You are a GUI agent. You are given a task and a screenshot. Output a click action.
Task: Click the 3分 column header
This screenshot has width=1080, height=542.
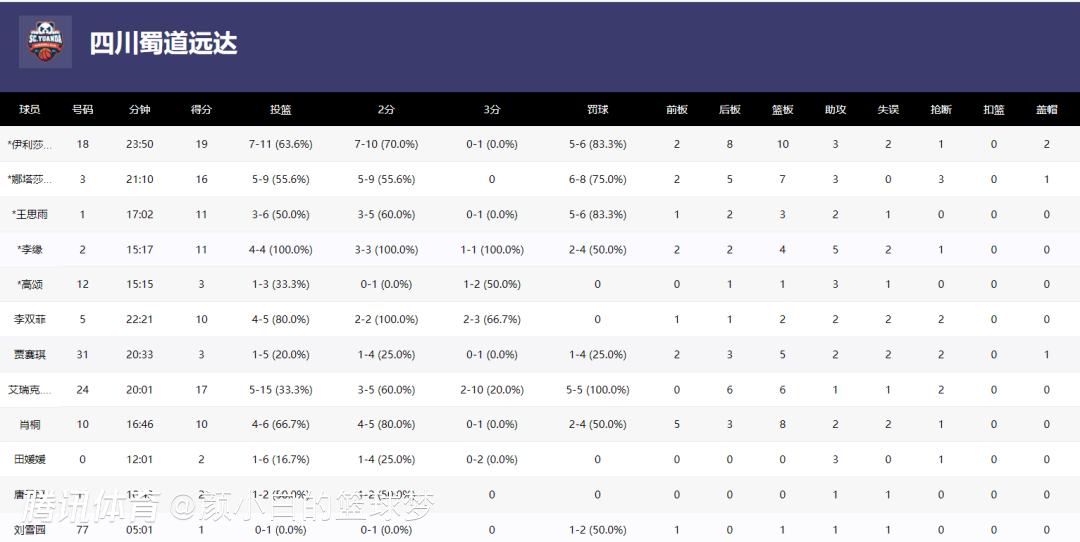[492, 110]
